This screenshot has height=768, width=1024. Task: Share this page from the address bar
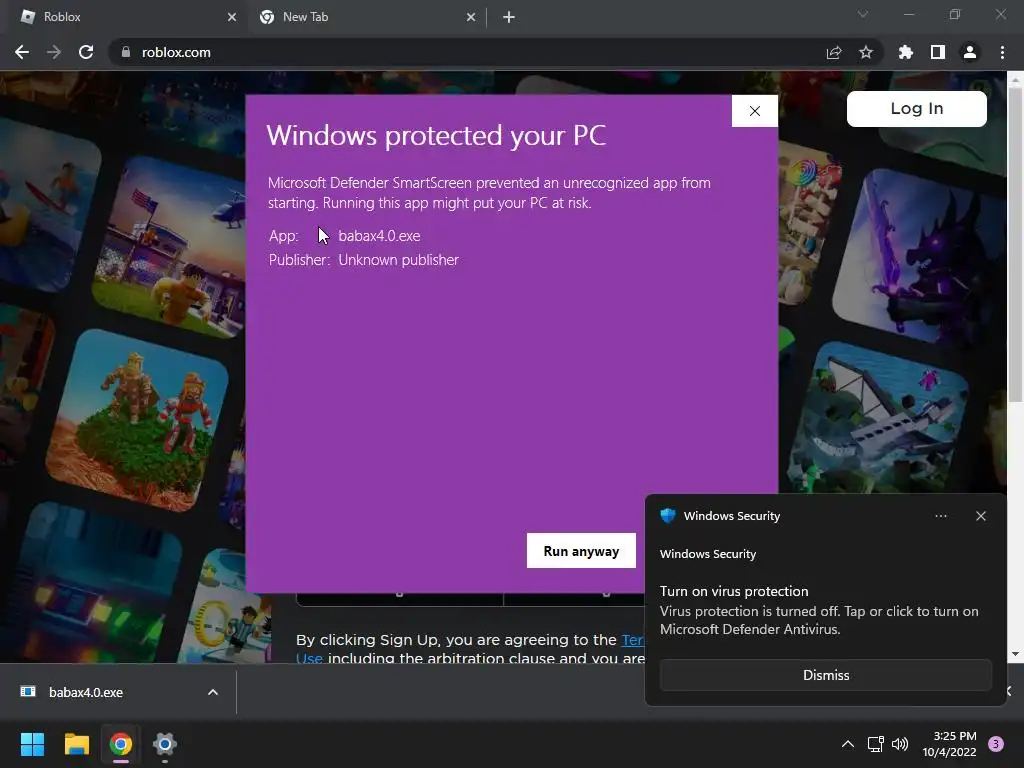[x=834, y=52]
